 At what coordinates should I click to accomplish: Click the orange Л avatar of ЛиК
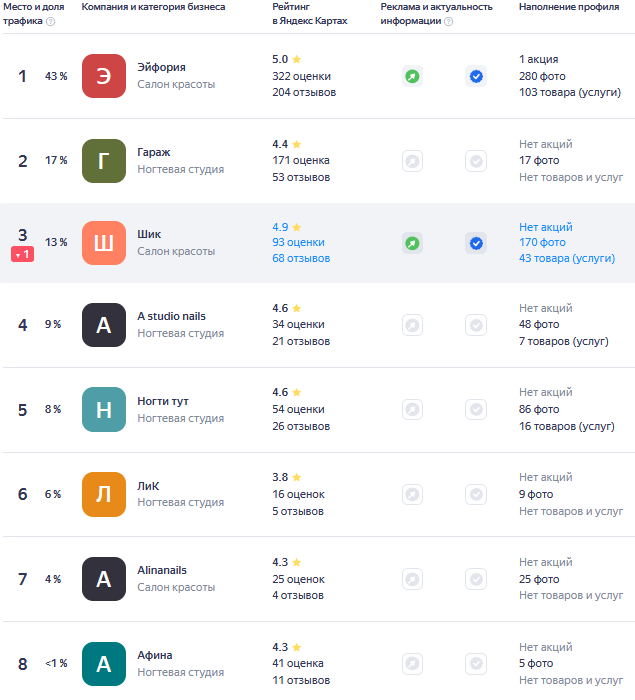tap(104, 494)
